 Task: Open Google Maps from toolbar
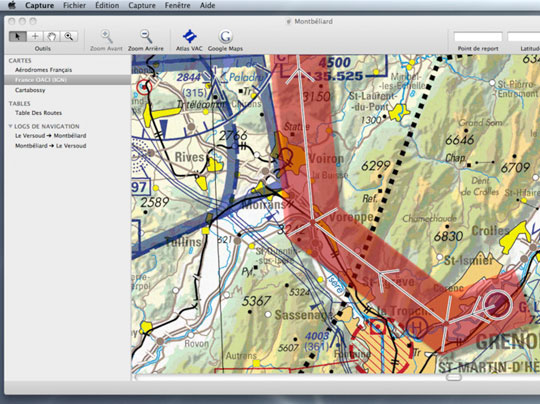(225, 36)
